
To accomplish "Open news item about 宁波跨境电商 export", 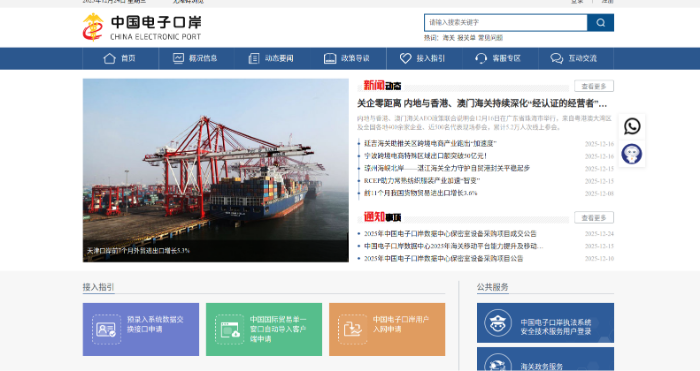I will [x=425, y=156].
